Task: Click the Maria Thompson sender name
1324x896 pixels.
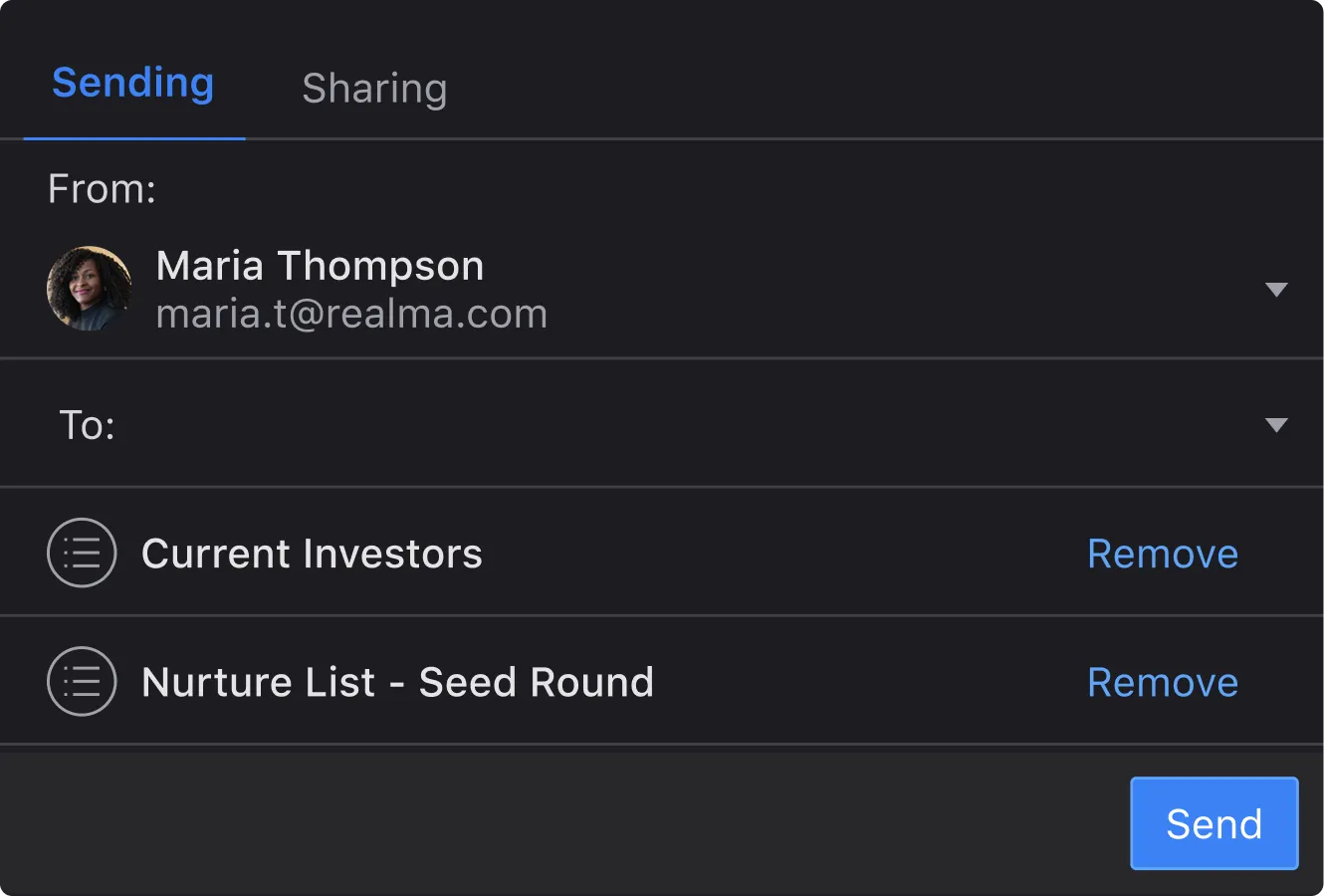Action: (x=320, y=266)
